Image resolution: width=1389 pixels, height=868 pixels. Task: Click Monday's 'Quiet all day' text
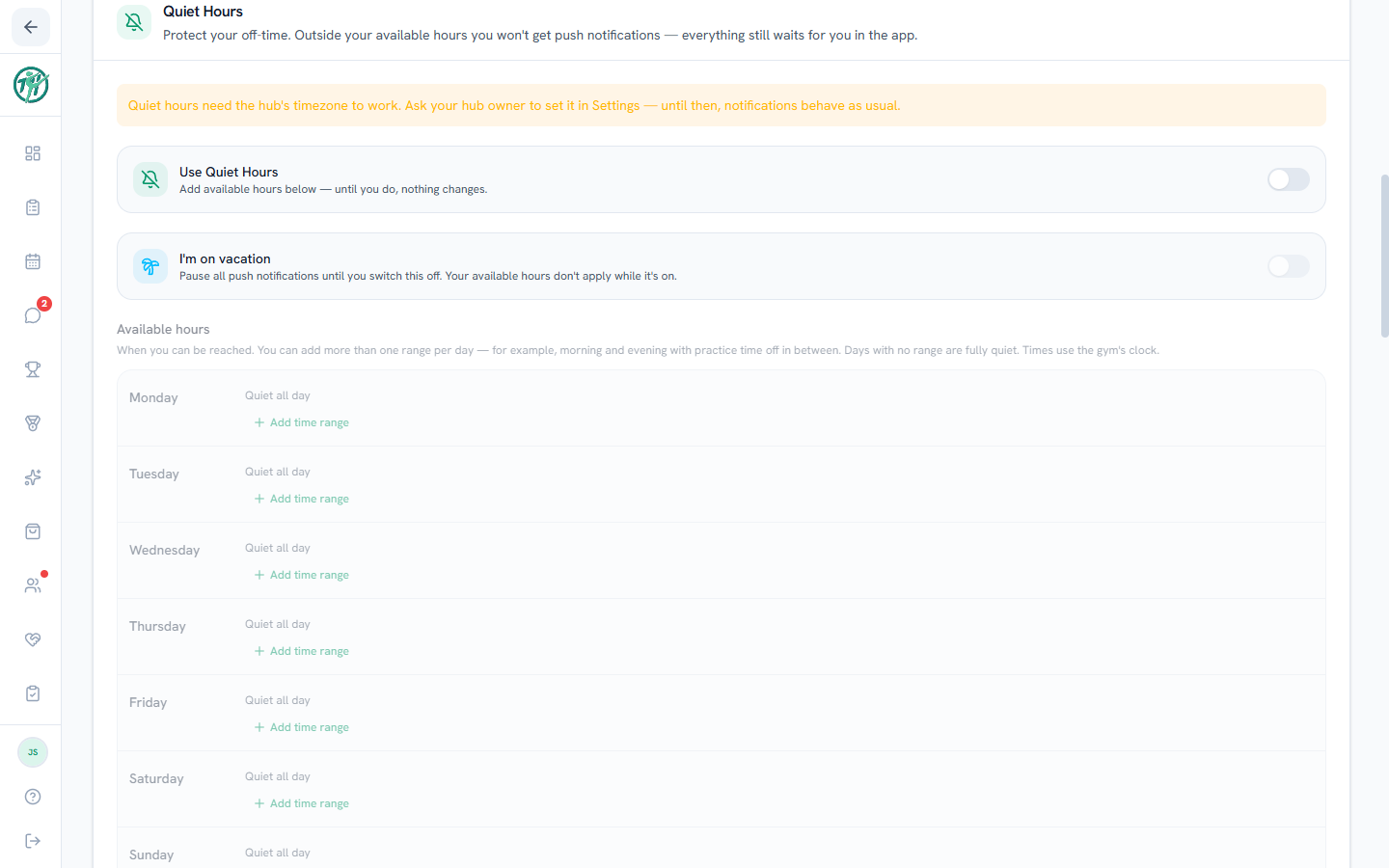(x=278, y=395)
